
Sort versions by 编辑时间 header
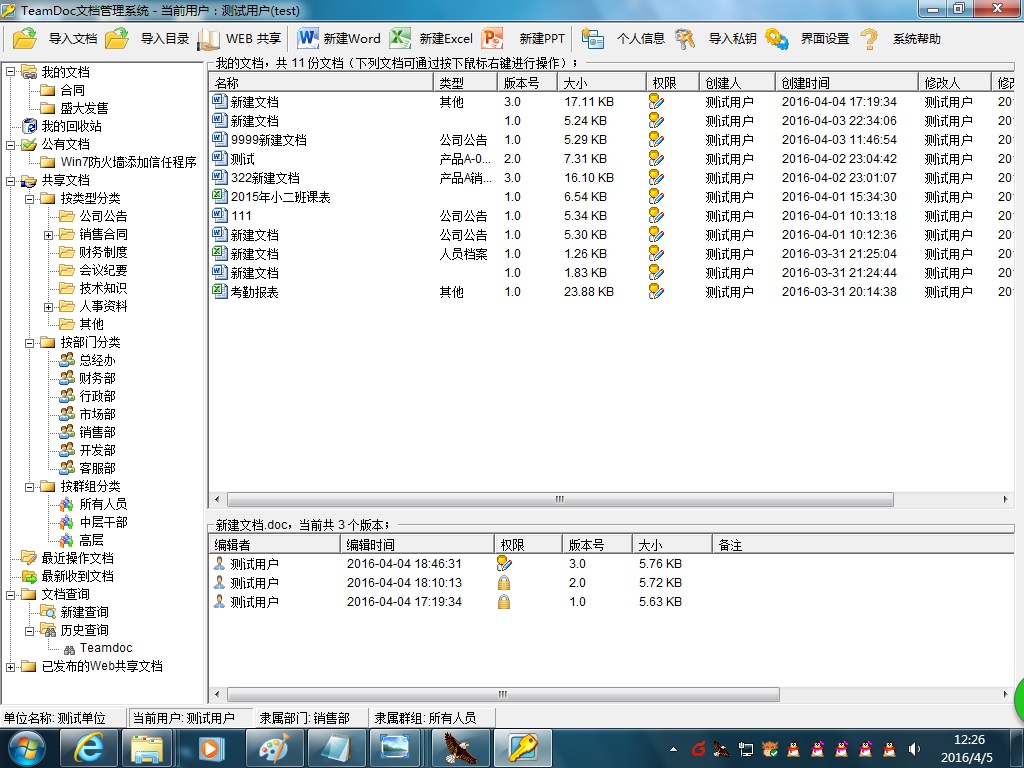pyautogui.click(x=417, y=544)
